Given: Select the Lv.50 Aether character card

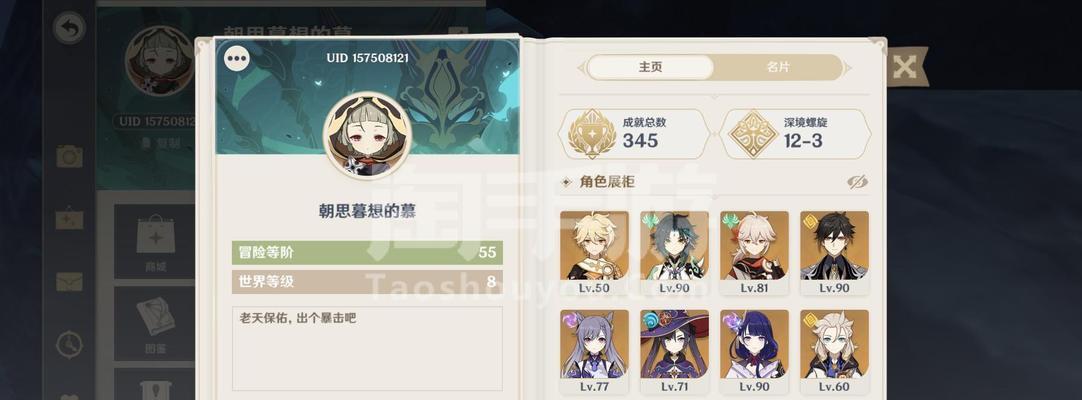Looking at the screenshot, I should (x=594, y=253).
